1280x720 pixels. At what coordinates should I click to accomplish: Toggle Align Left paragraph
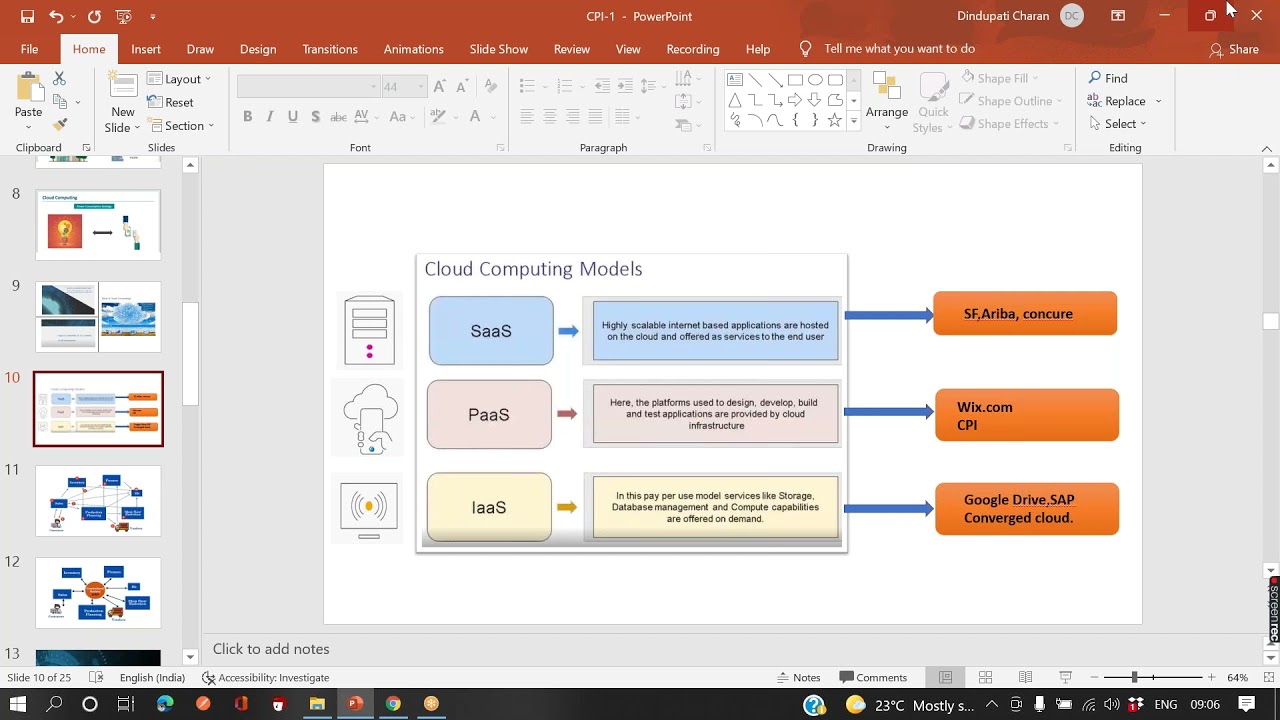coord(527,116)
